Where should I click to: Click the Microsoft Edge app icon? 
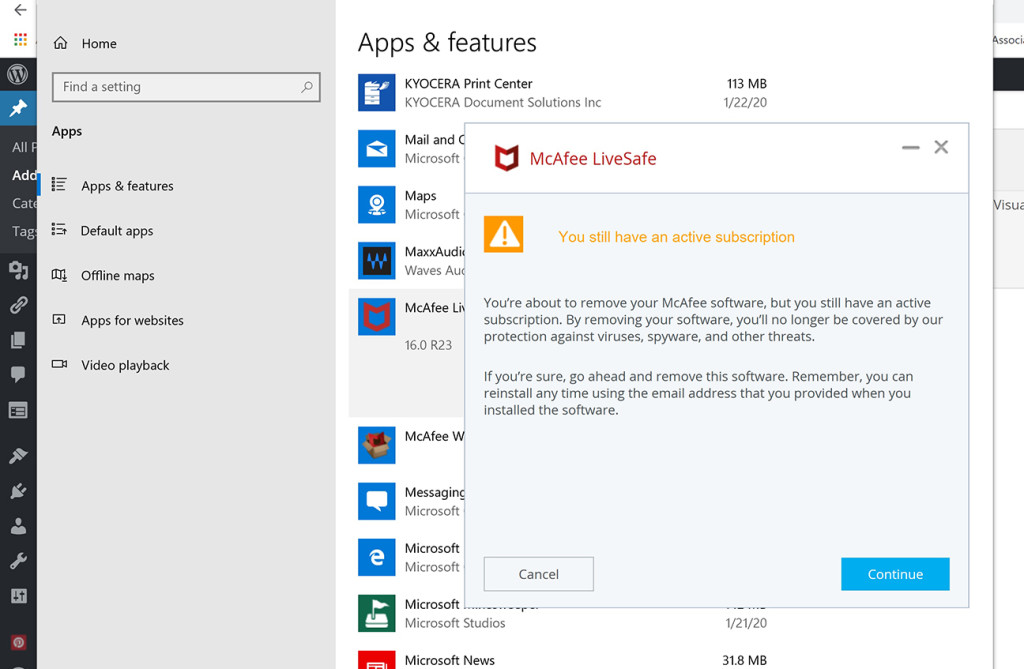click(376, 557)
